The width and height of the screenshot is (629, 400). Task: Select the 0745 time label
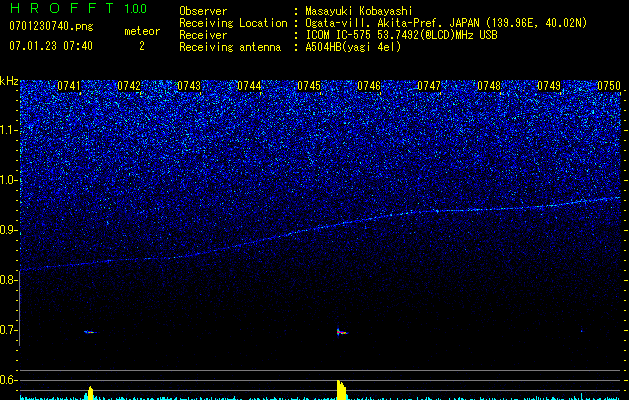(x=309, y=86)
